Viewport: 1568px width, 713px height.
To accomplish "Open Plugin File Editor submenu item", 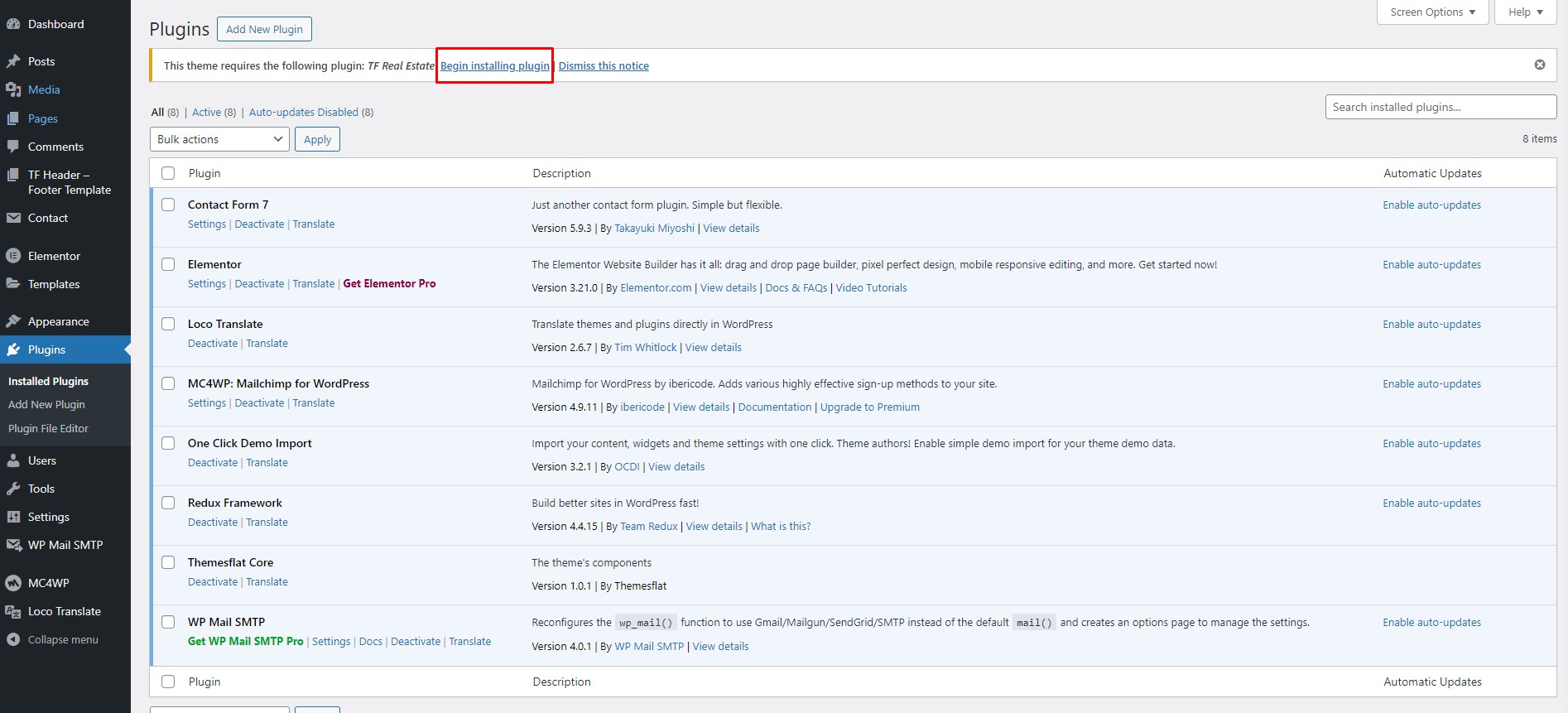I will tap(48, 428).
